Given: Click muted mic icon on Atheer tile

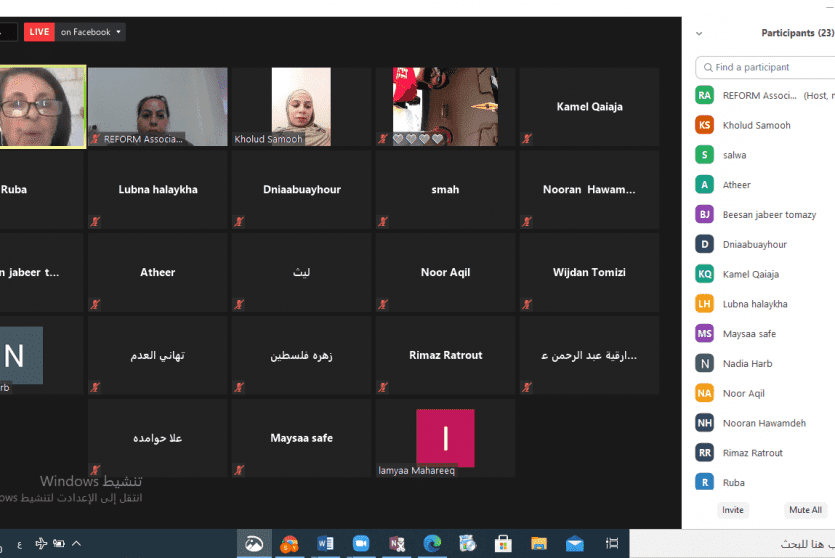Looking at the screenshot, I should coord(95,304).
